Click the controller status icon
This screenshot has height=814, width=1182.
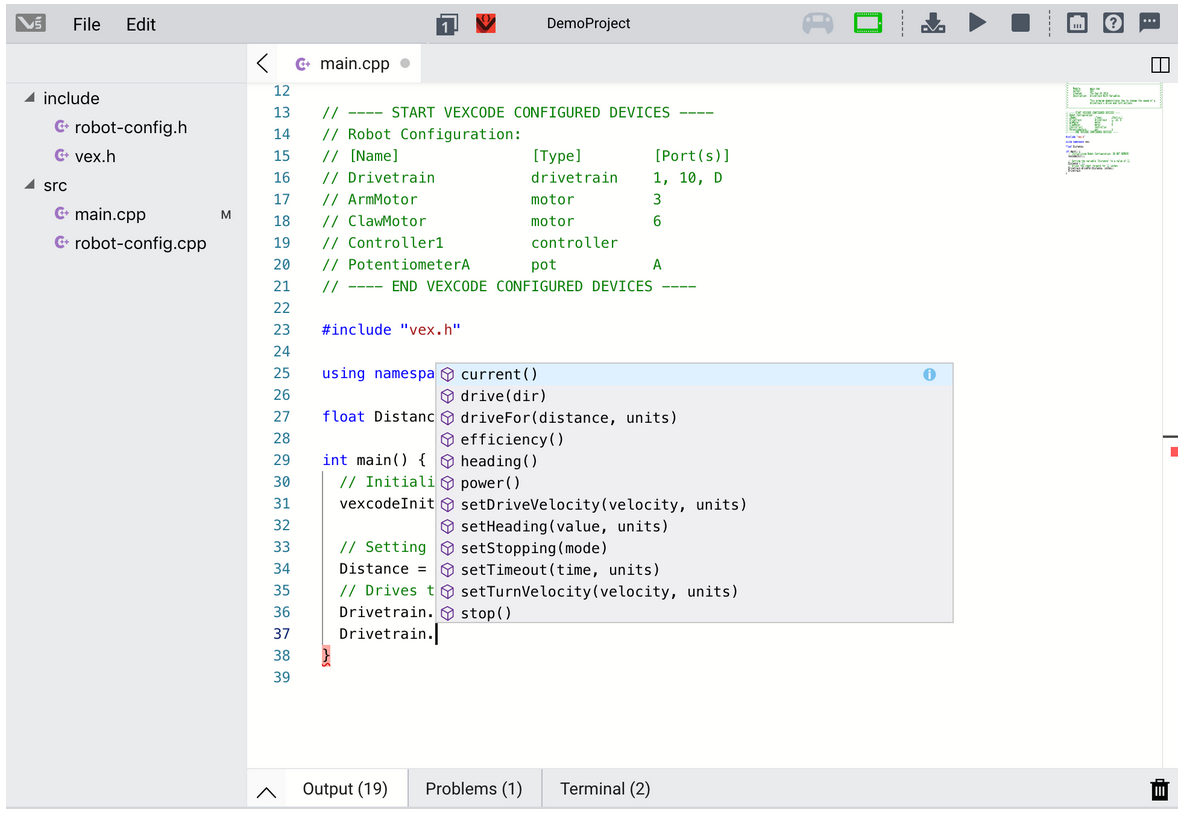point(818,23)
